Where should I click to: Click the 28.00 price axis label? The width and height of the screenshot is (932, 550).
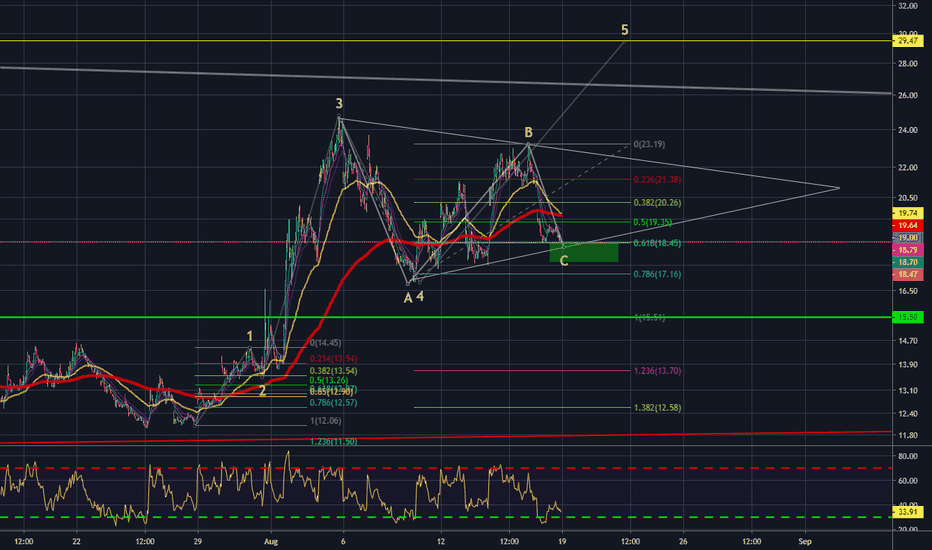[x=908, y=64]
